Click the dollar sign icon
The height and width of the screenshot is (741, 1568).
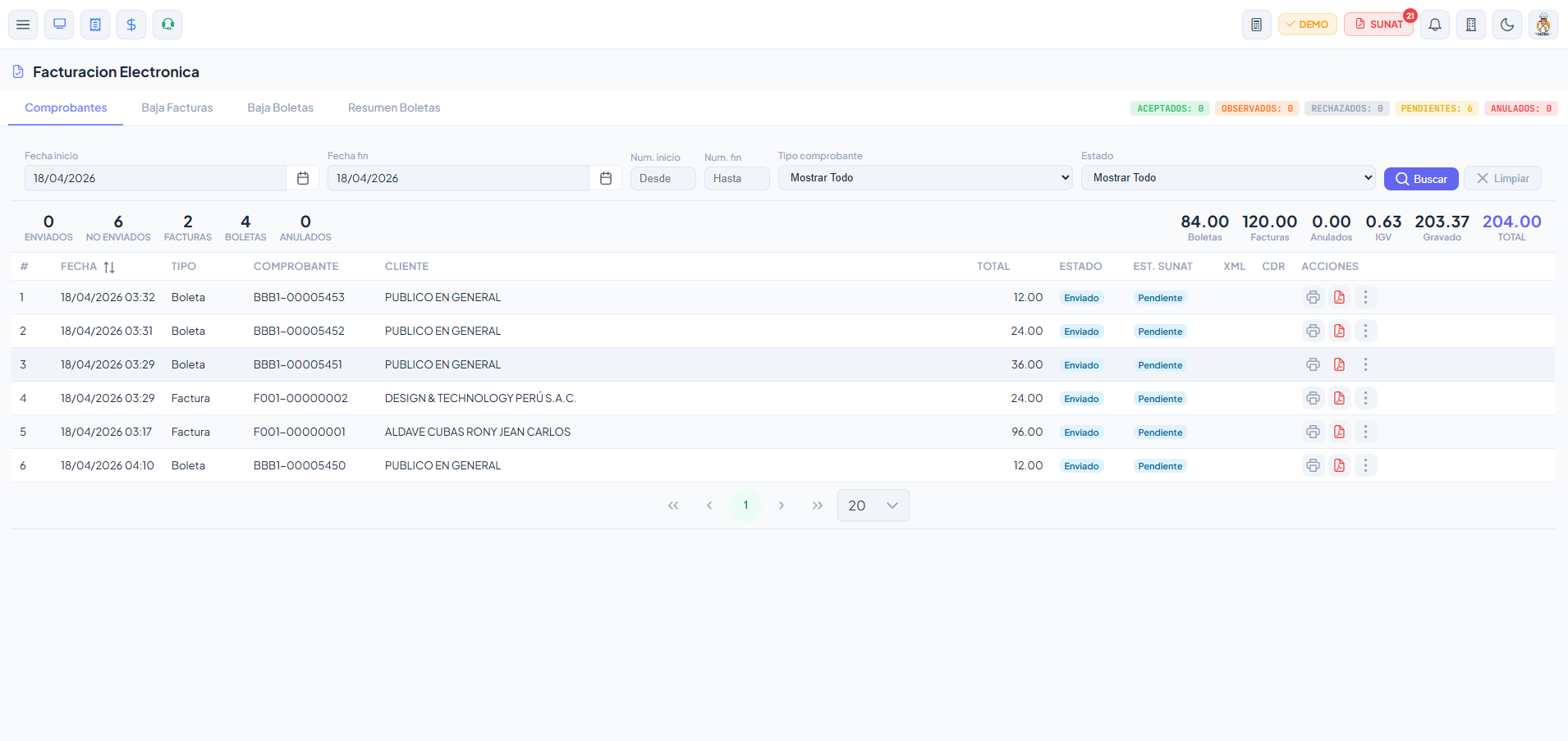[131, 25]
